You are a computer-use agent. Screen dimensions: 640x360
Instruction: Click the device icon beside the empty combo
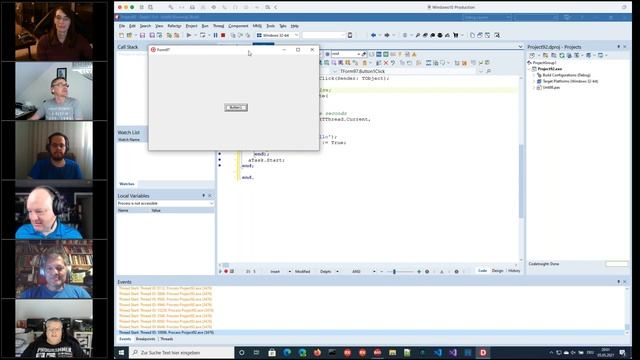(x=350, y=36)
